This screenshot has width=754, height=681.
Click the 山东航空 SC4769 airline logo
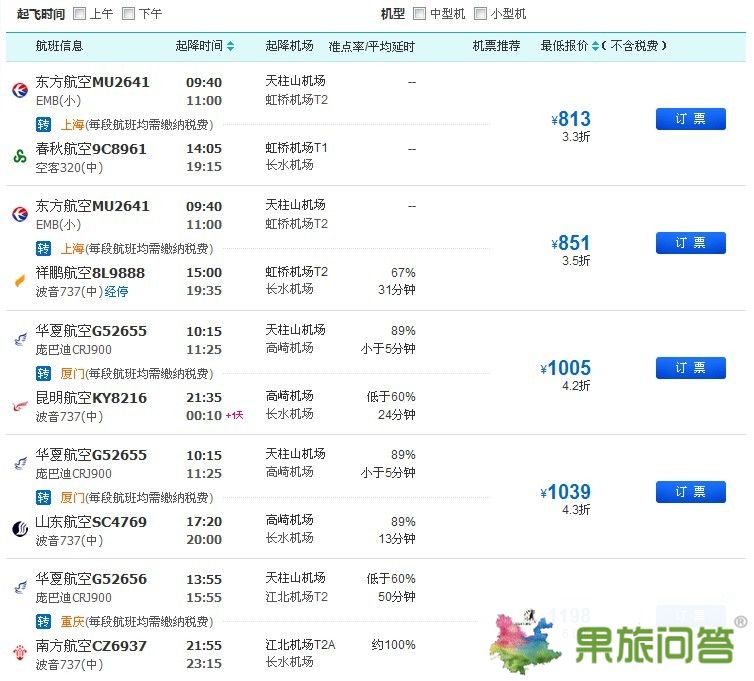[x=19, y=529]
